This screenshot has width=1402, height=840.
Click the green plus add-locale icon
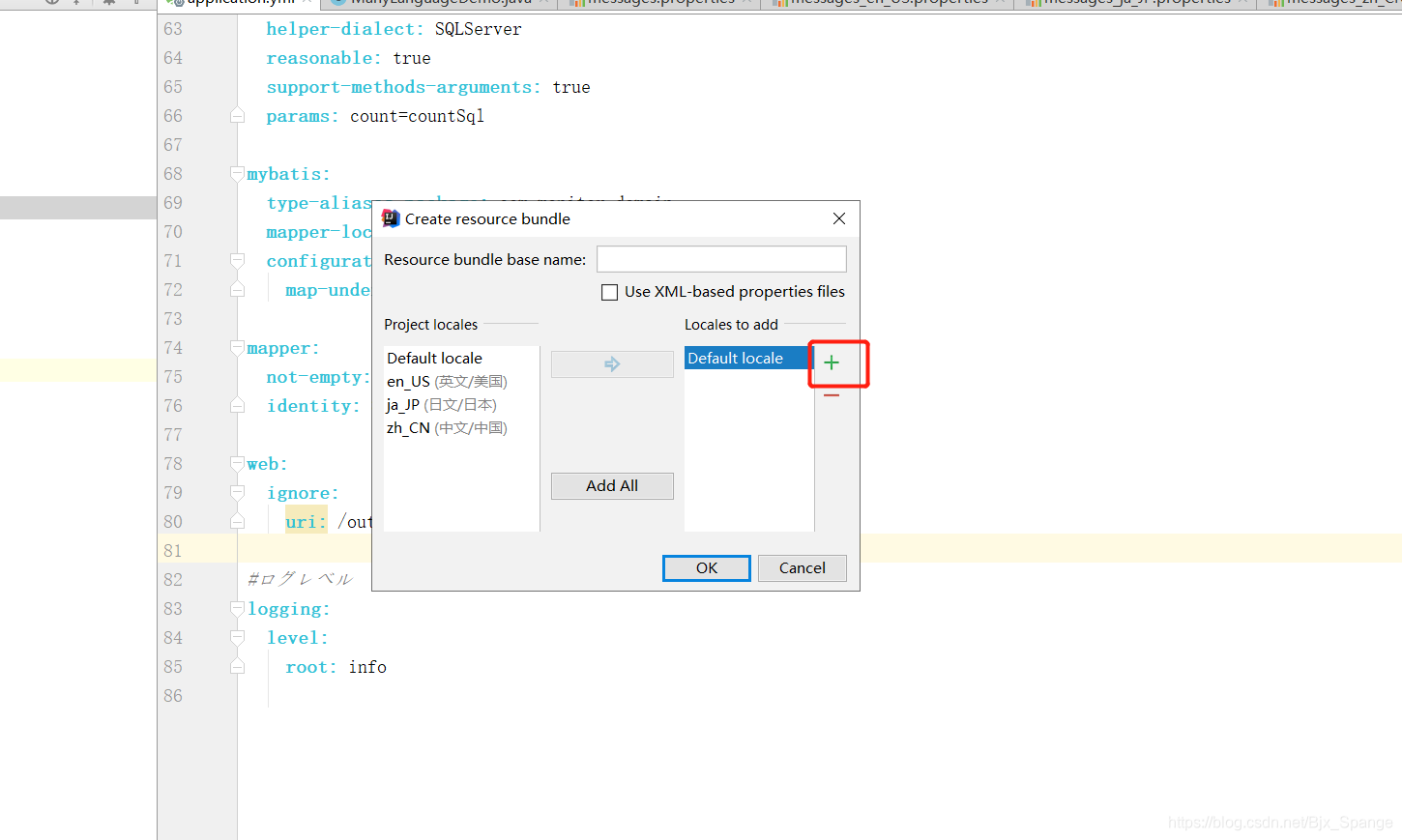[x=832, y=362]
